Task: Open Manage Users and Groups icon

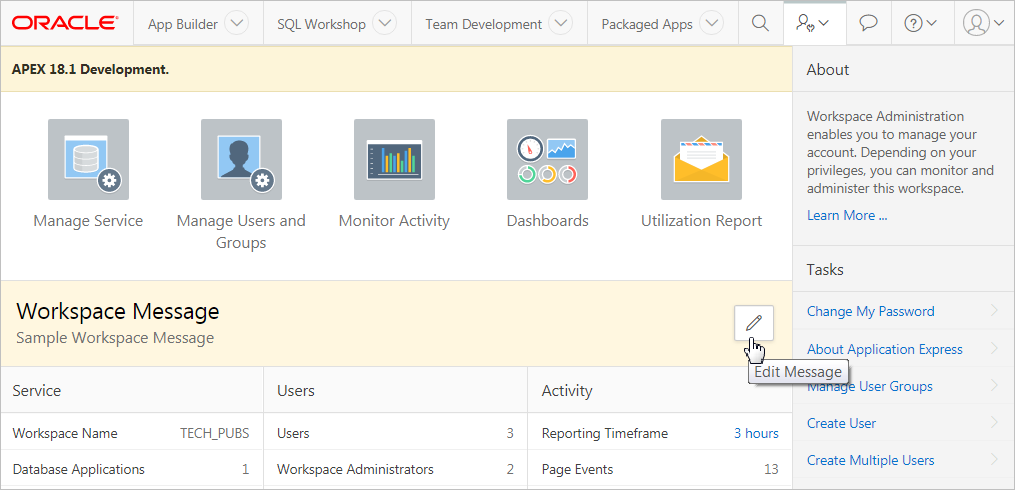Action: (241, 160)
